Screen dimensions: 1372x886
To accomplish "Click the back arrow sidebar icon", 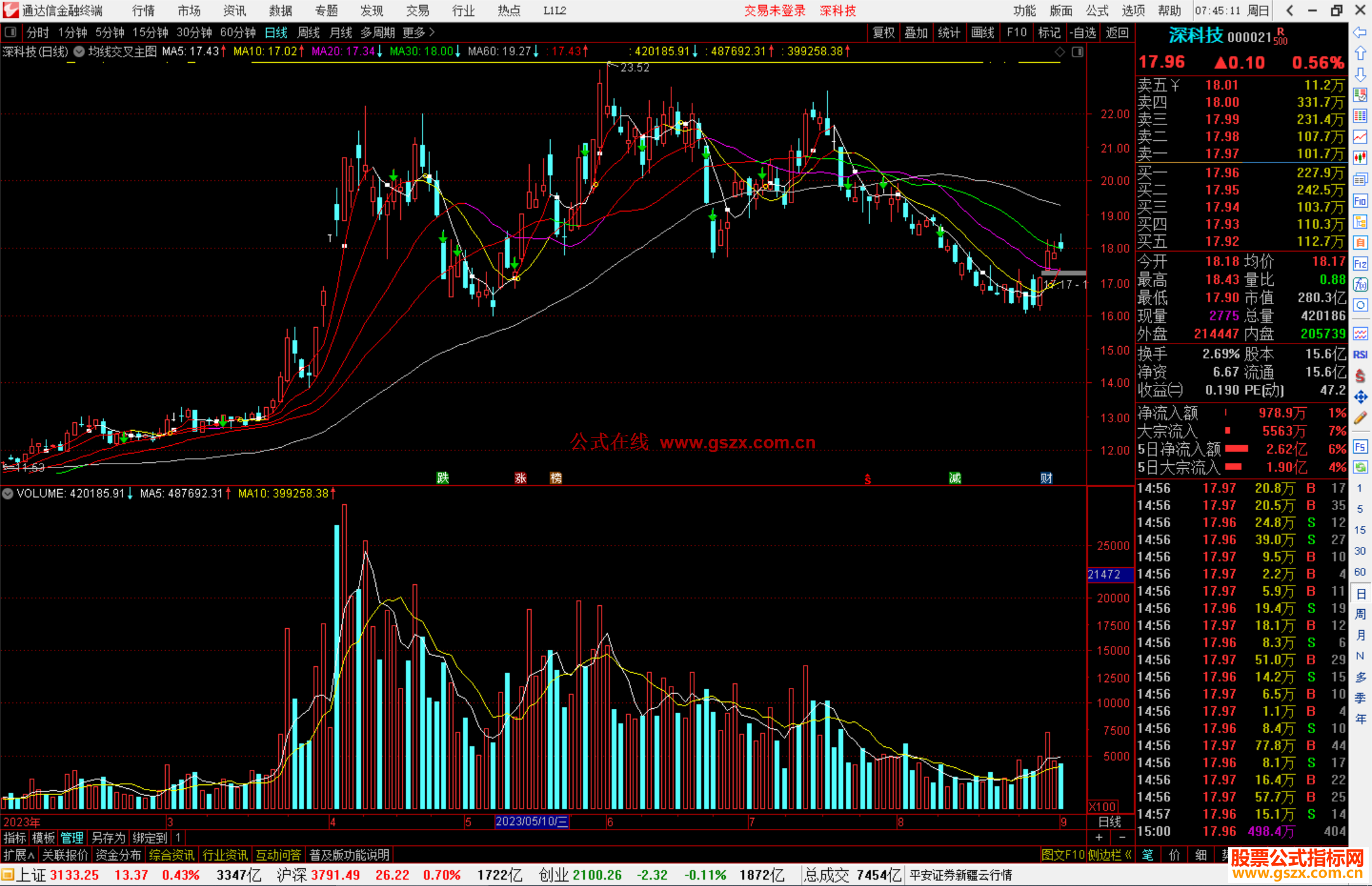I will pos(1360,33).
